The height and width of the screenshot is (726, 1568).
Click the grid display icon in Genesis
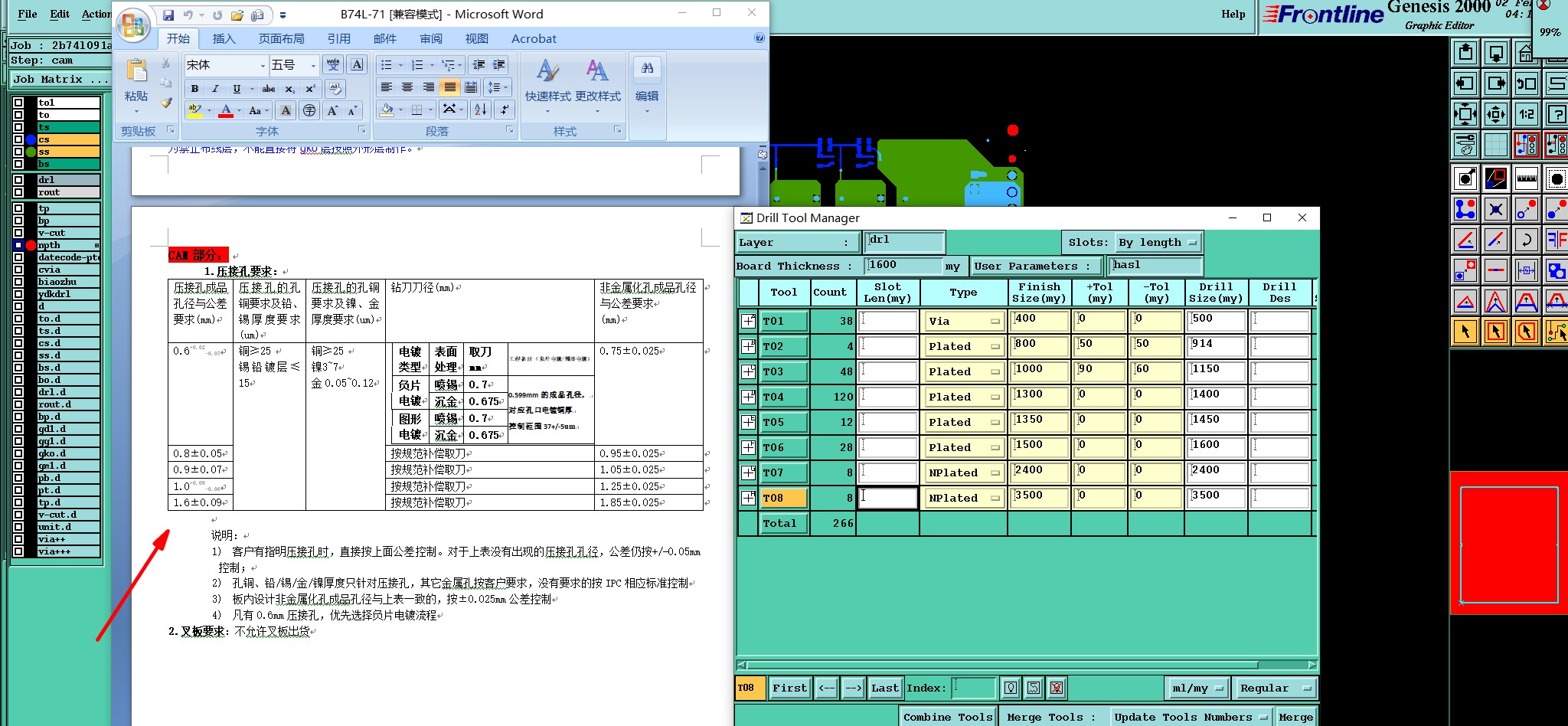[x=1495, y=144]
